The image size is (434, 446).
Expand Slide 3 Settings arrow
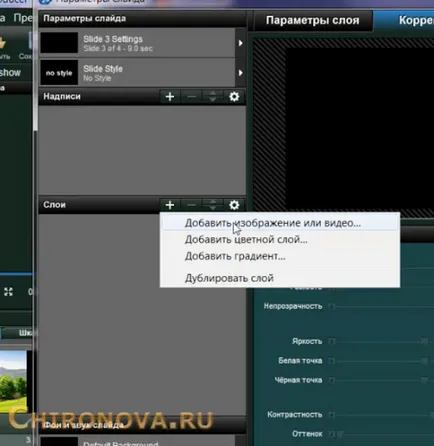[x=240, y=43]
